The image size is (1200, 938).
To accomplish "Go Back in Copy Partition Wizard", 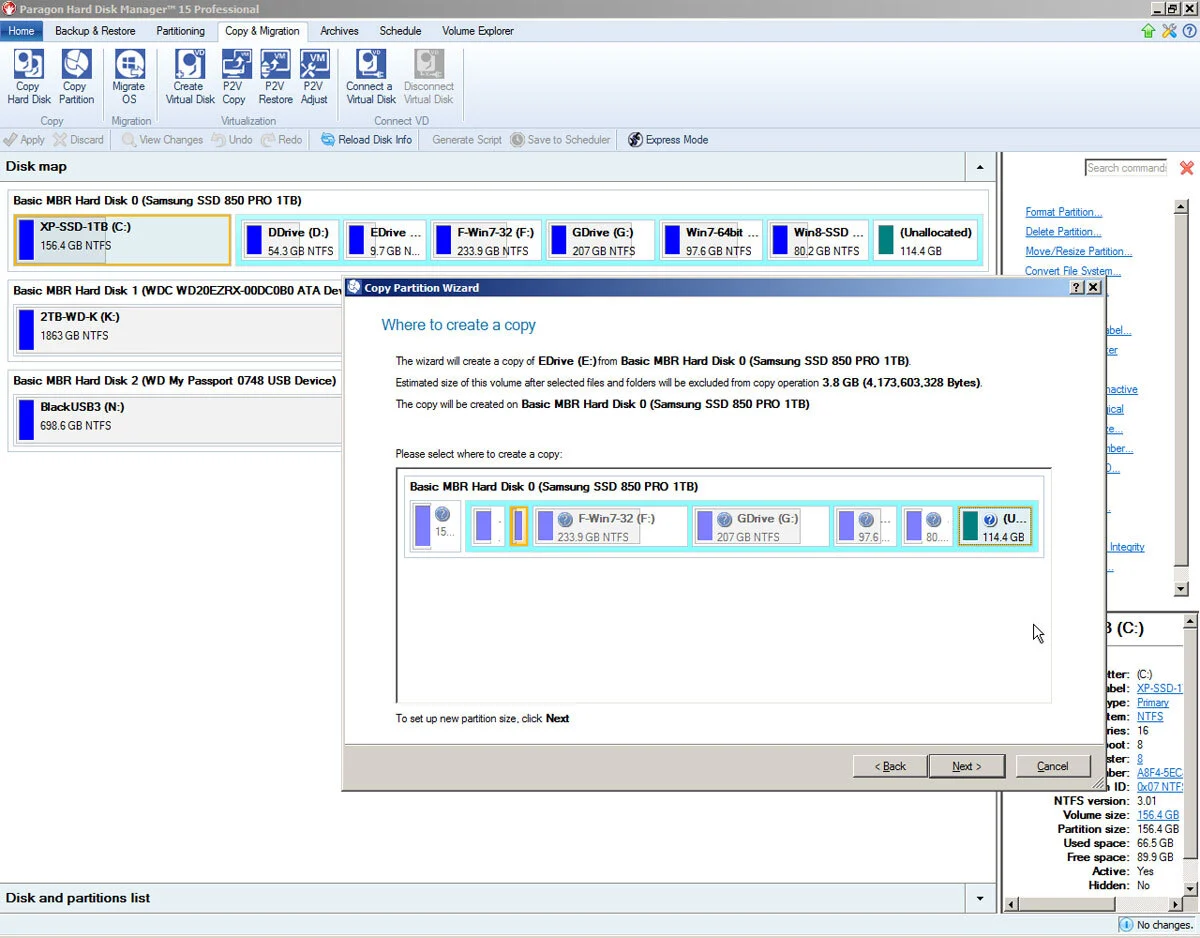I will (x=890, y=766).
